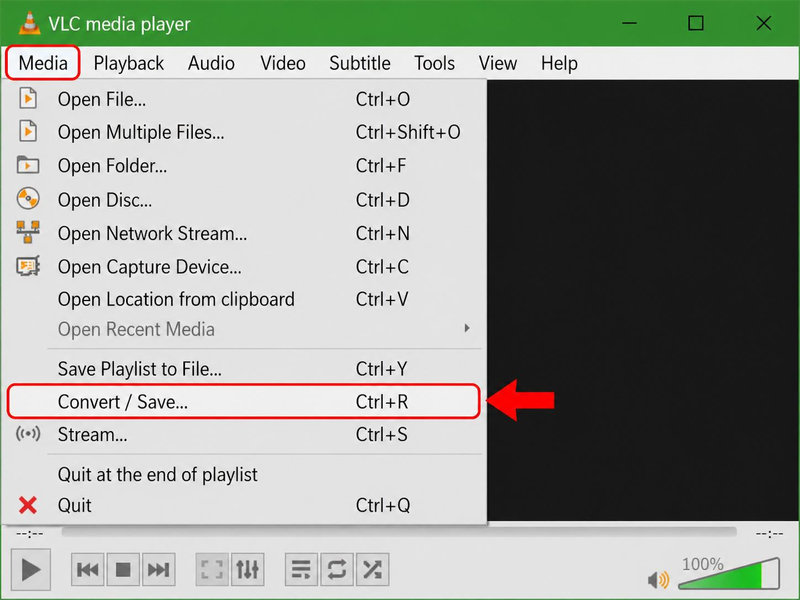The image size is (800, 600).
Task: Click the playback seek bar
Action: (x=399, y=532)
